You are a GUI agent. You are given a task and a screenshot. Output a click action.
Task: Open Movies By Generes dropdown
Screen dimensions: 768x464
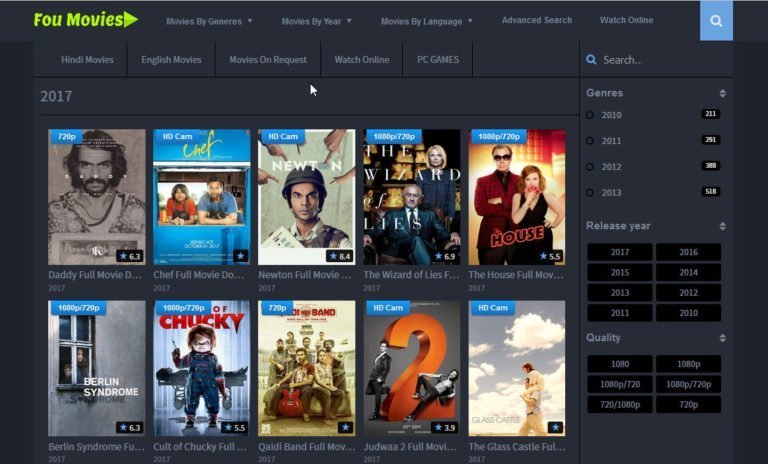[209, 21]
